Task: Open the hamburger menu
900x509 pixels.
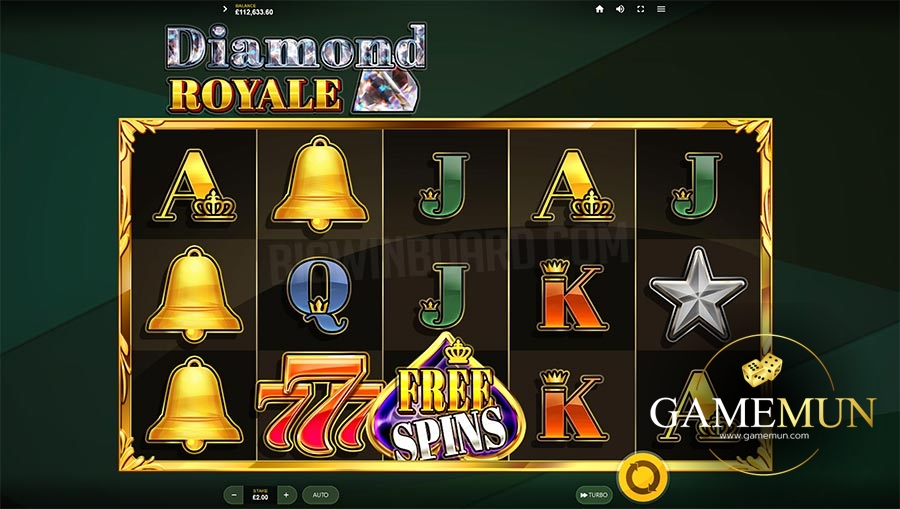Action: tap(661, 9)
